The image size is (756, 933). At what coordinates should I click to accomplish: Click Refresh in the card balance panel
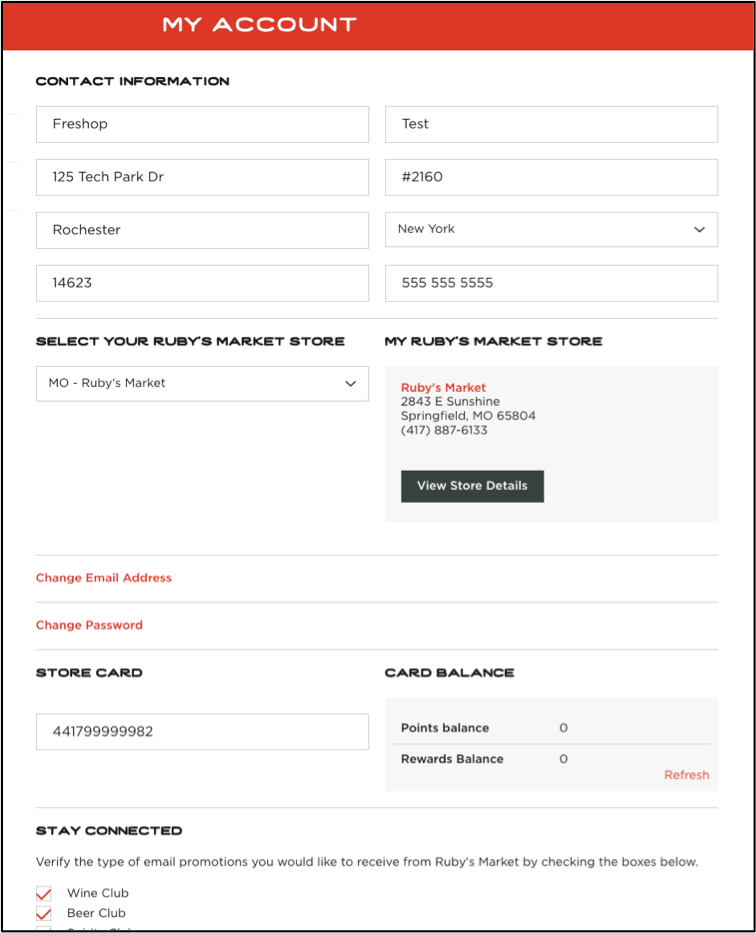point(686,775)
